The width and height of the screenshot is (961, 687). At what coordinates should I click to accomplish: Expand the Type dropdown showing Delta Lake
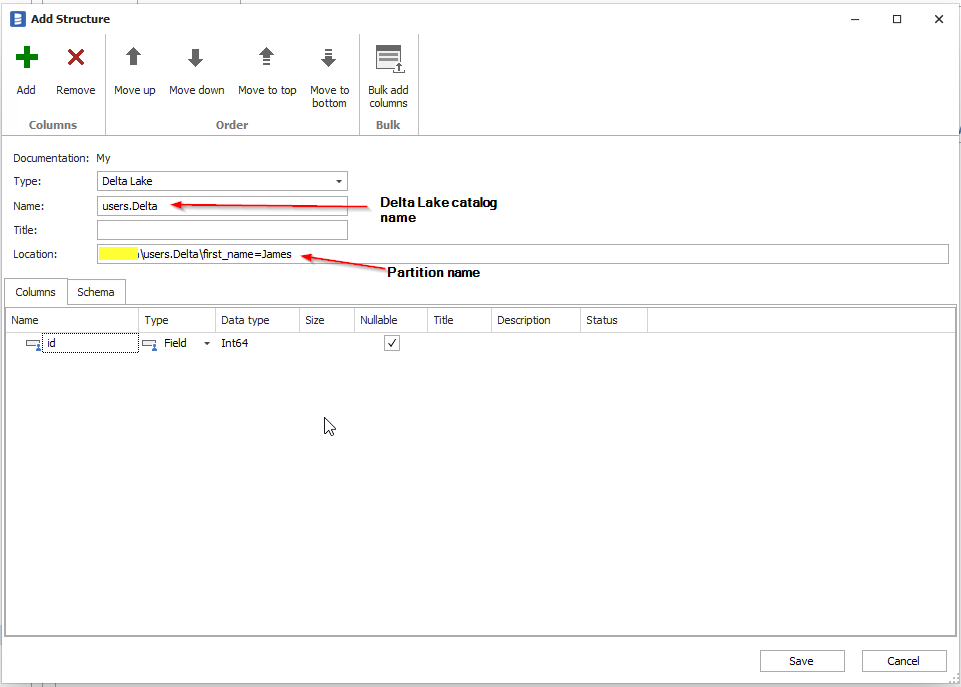pyautogui.click(x=340, y=182)
